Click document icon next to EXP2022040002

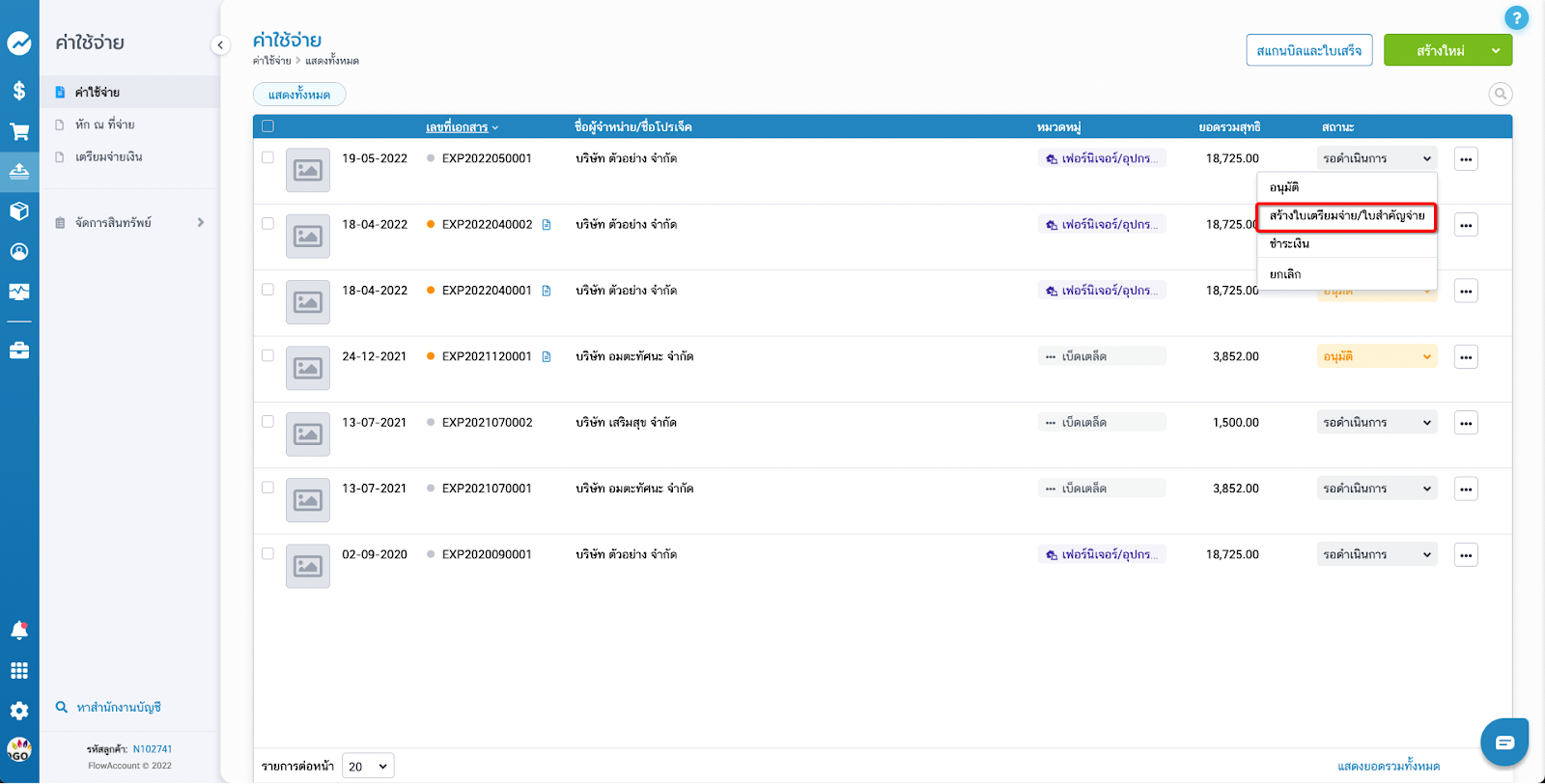(547, 225)
